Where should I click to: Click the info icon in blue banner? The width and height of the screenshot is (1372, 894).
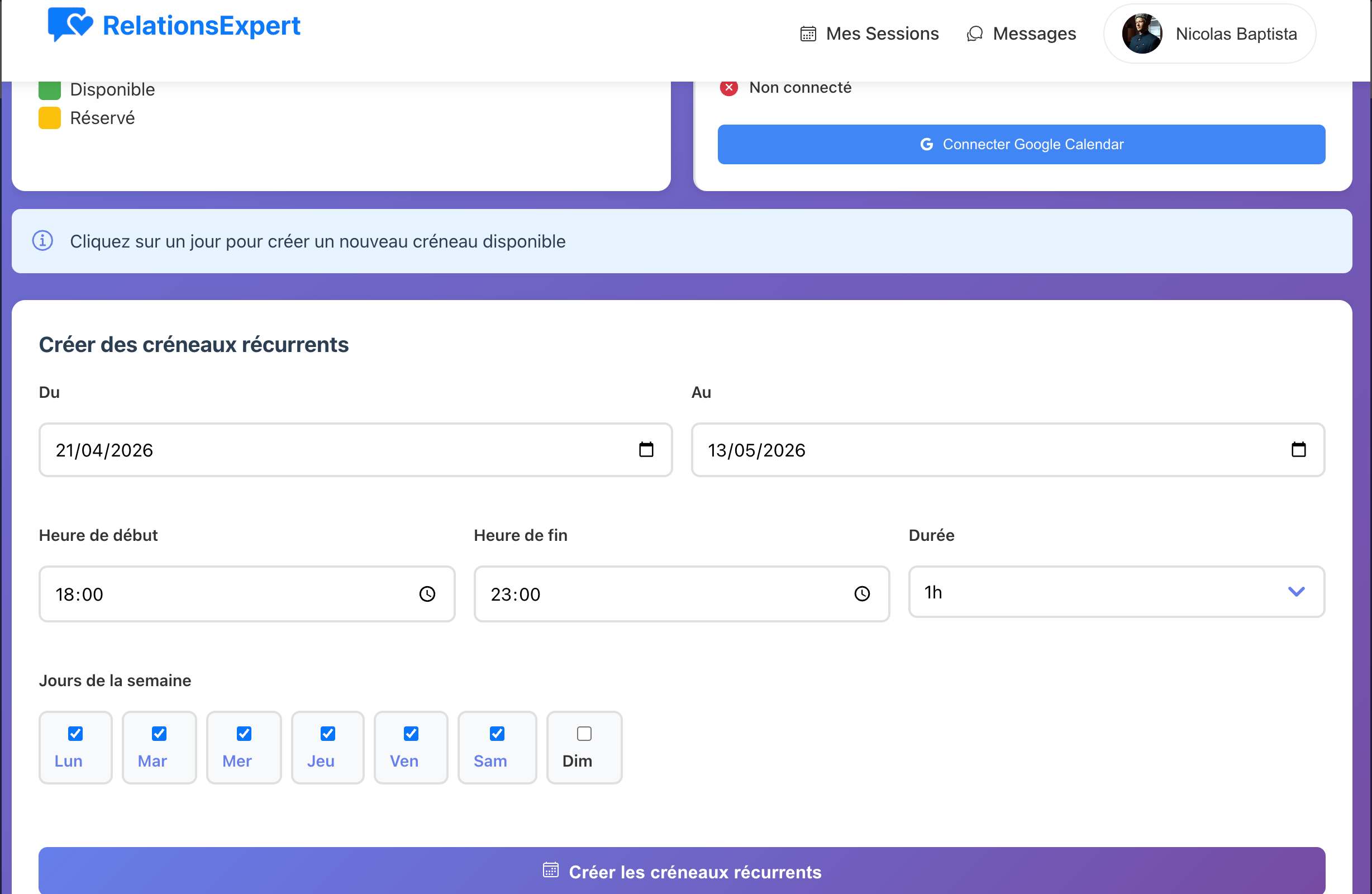coord(42,240)
